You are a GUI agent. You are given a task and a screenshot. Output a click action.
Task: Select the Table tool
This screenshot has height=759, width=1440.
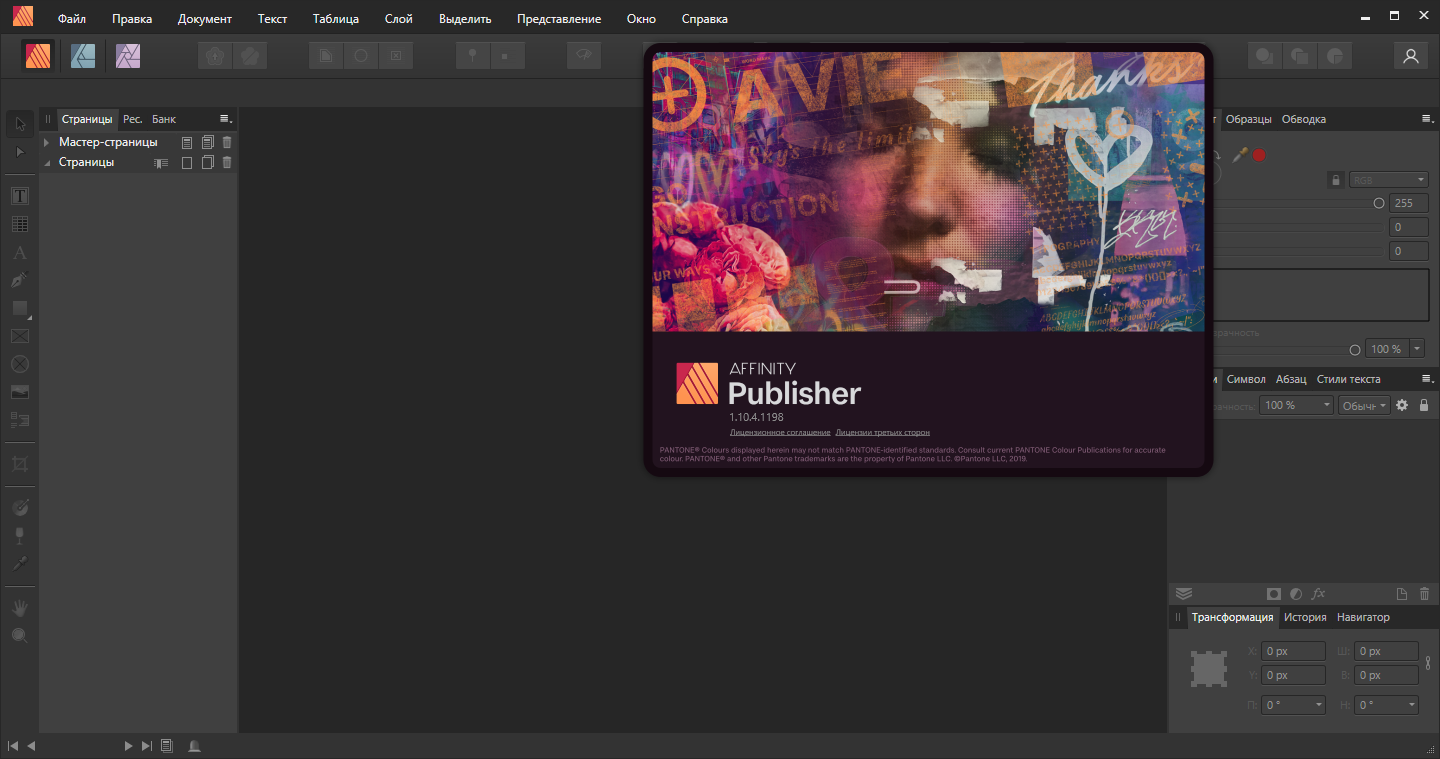click(x=20, y=224)
